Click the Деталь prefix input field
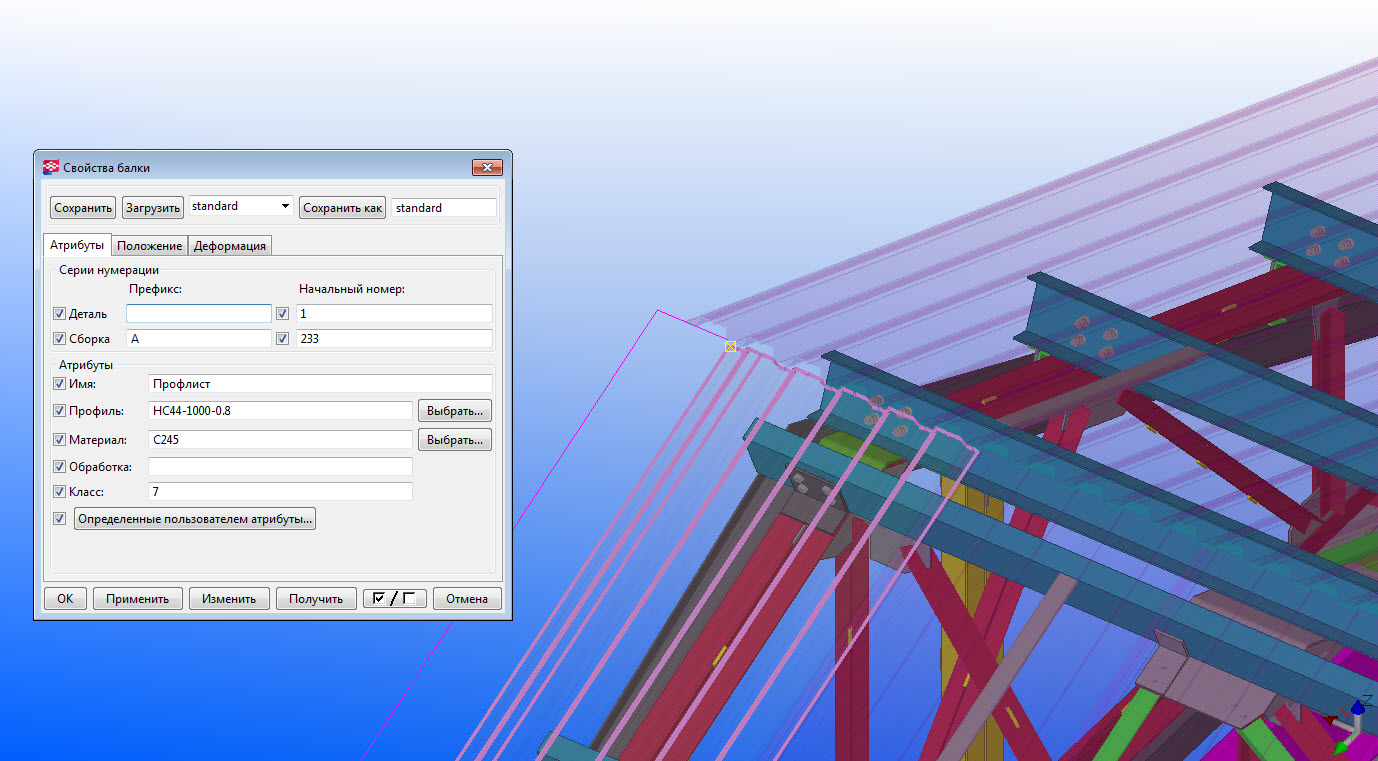The image size is (1378, 761). (x=198, y=314)
